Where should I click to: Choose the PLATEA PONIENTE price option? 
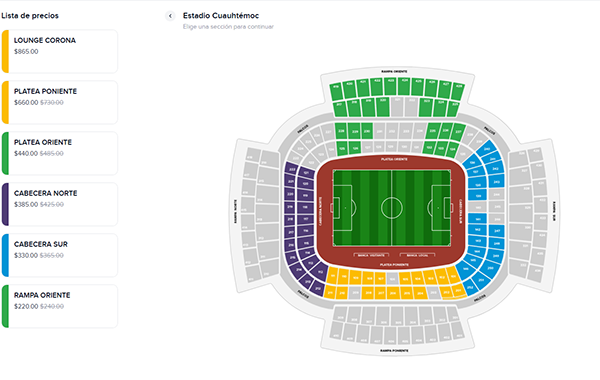tap(60, 102)
